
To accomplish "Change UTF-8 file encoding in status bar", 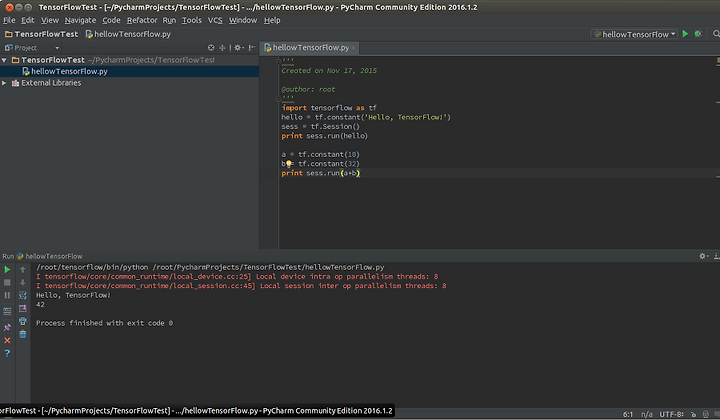I will pos(671,414).
